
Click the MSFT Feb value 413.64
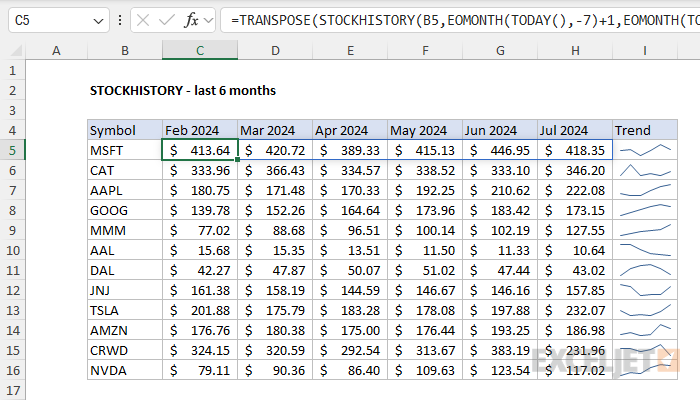[x=200, y=150]
